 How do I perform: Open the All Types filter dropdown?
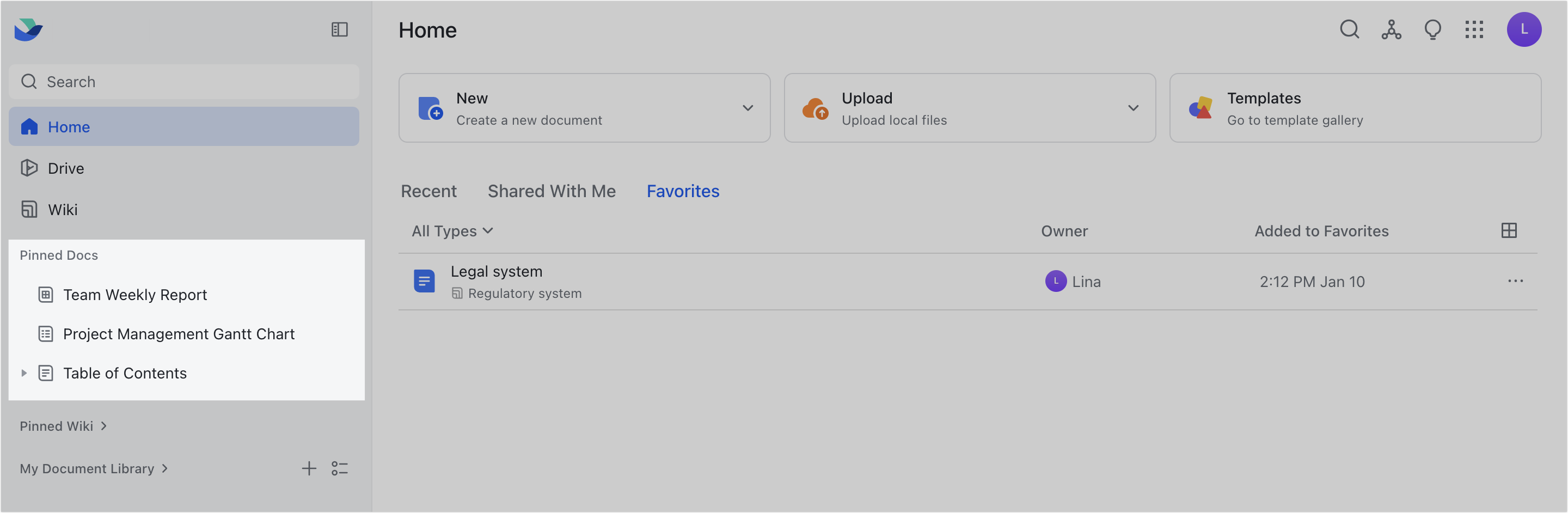(452, 231)
